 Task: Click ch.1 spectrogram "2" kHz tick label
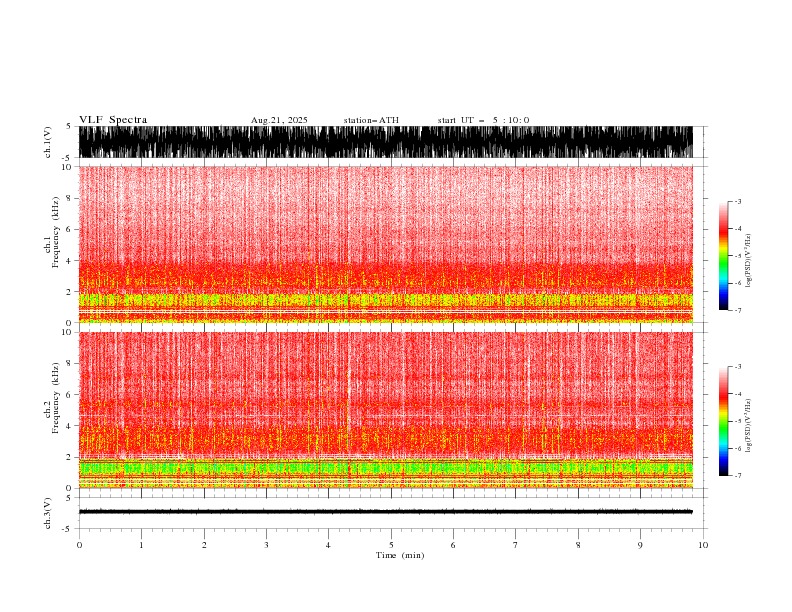click(70, 292)
